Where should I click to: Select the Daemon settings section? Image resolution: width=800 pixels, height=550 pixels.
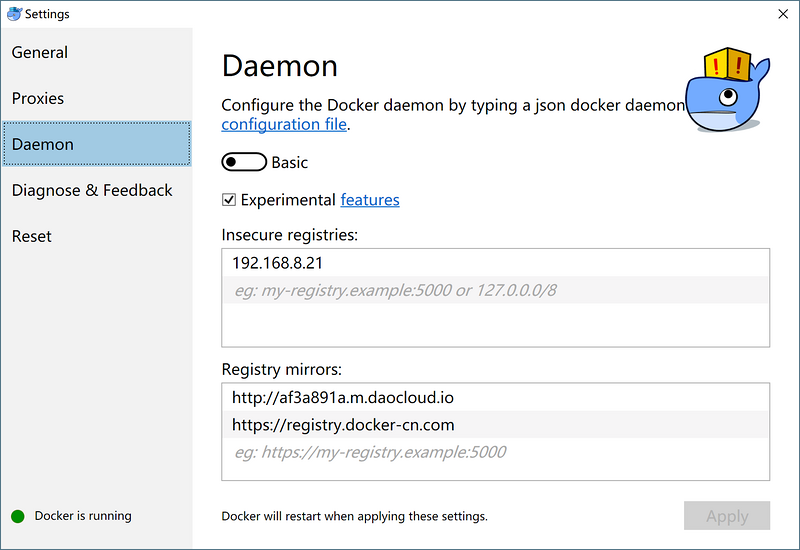tap(96, 144)
